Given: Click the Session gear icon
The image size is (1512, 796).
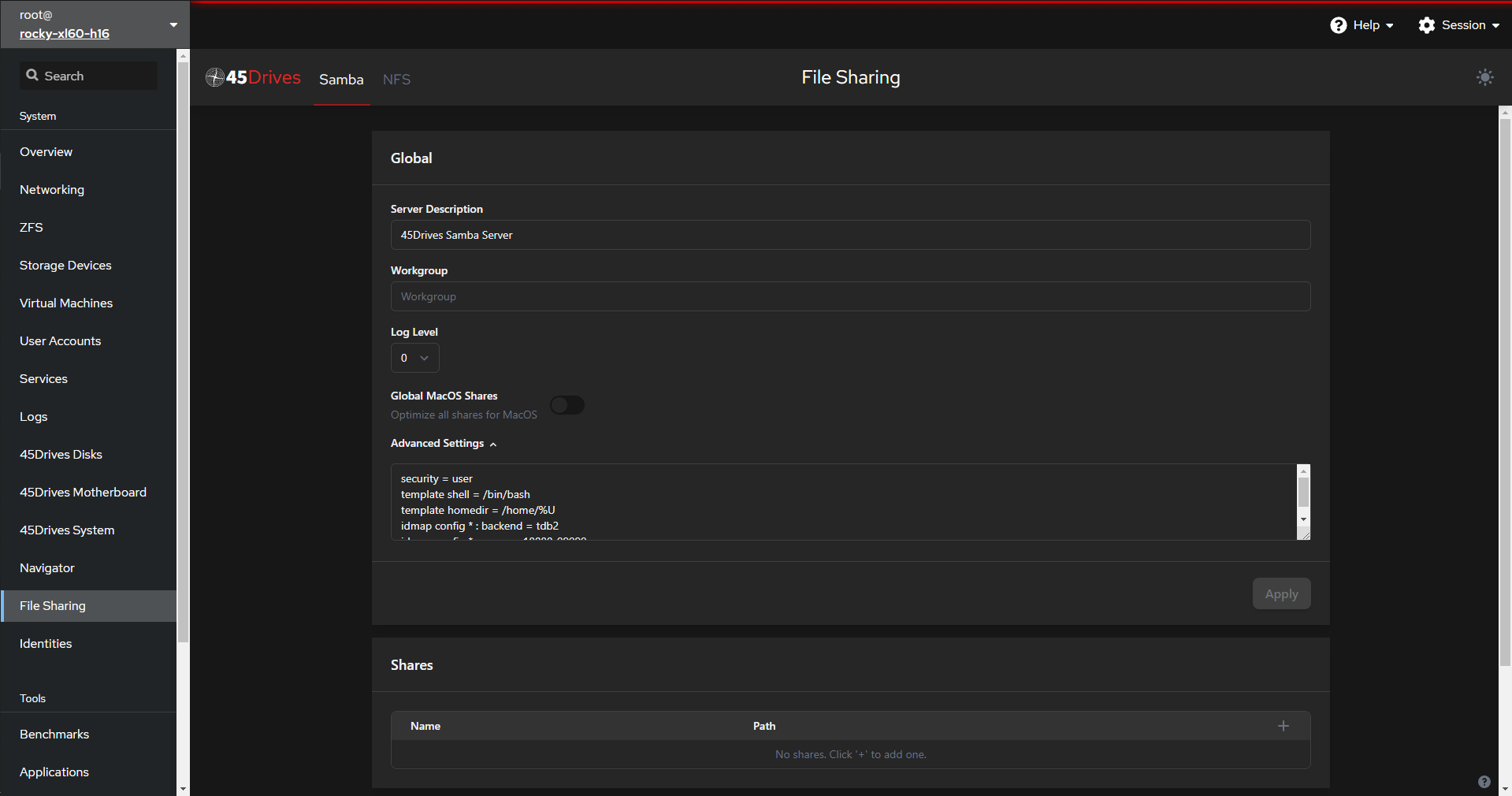Looking at the screenshot, I should (x=1426, y=25).
